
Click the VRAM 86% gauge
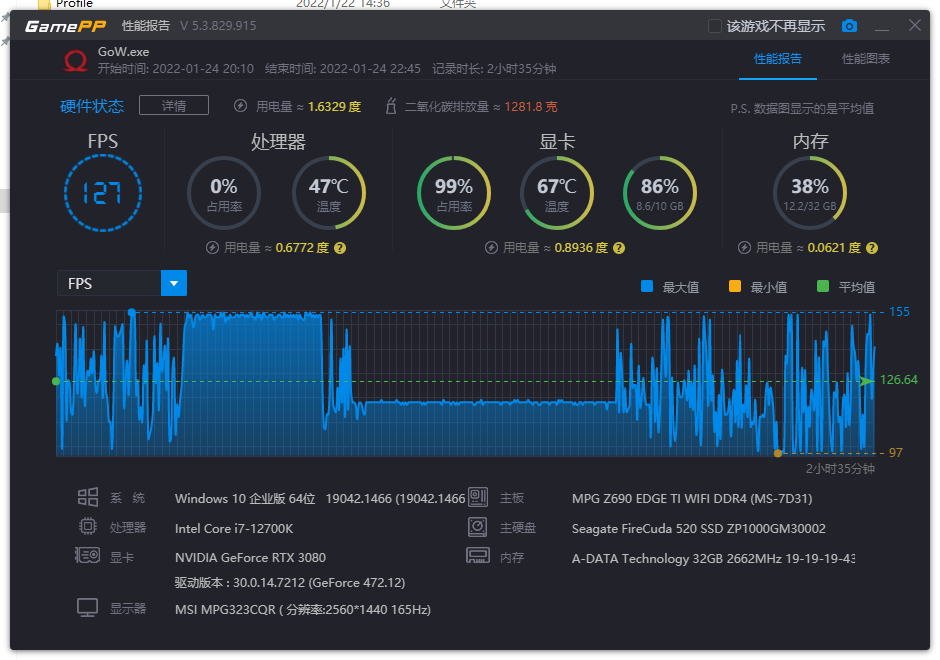(660, 193)
